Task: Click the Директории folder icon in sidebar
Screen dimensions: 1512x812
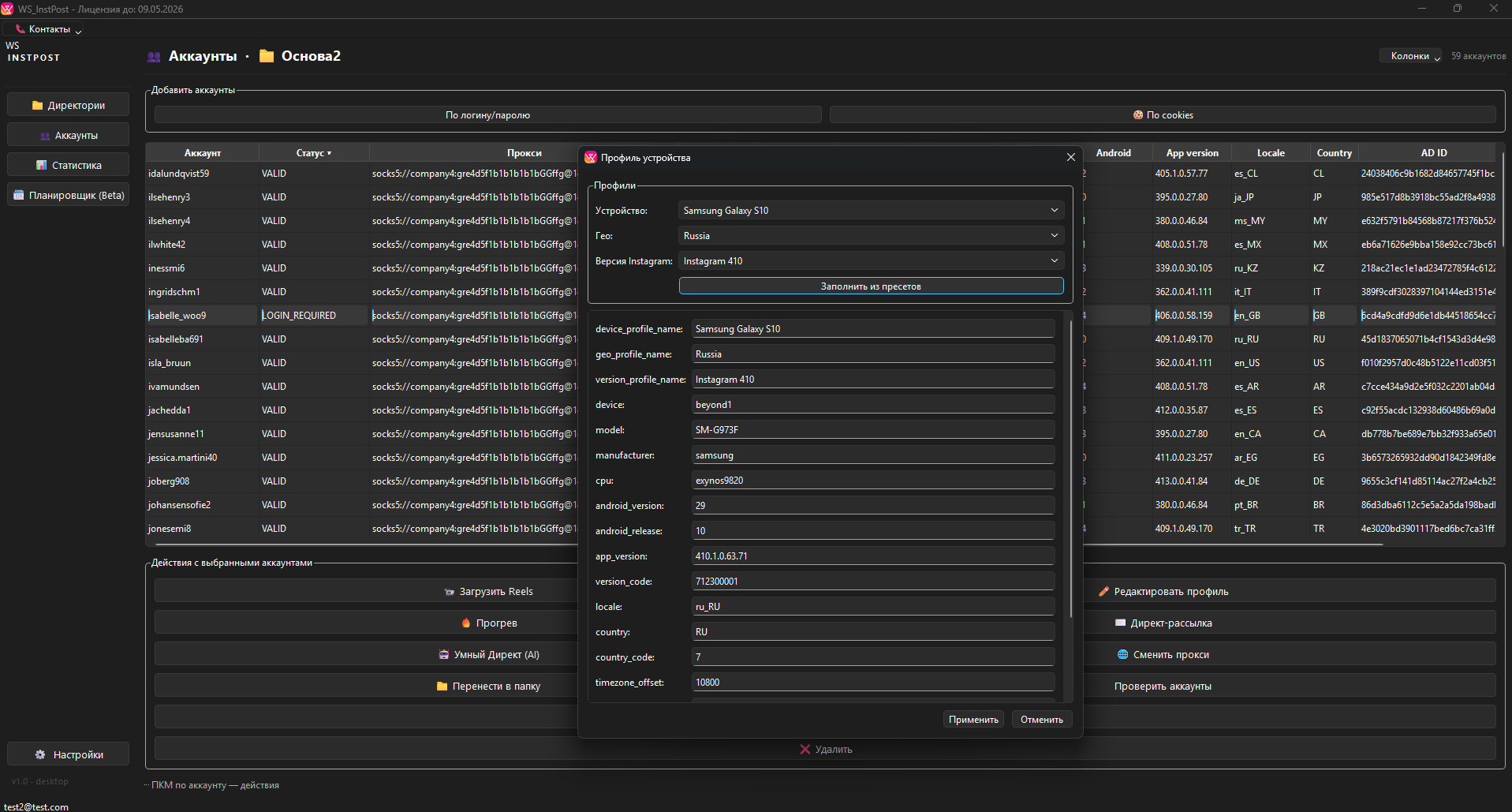Action: click(x=37, y=106)
